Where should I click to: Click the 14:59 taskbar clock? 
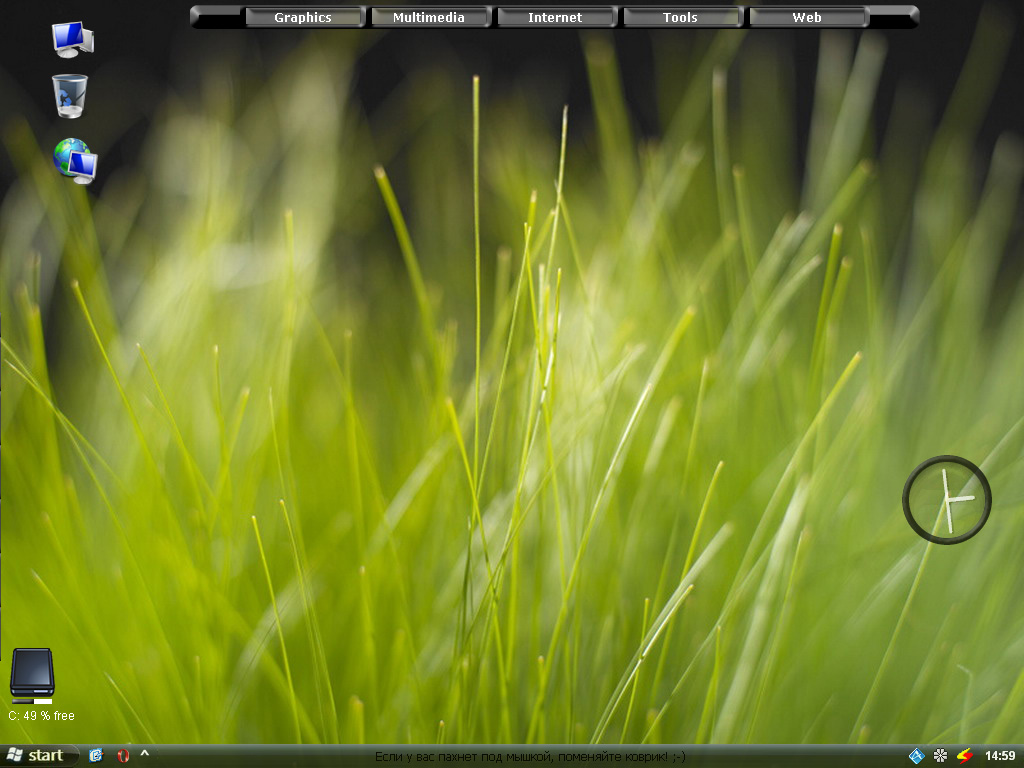[1000, 756]
